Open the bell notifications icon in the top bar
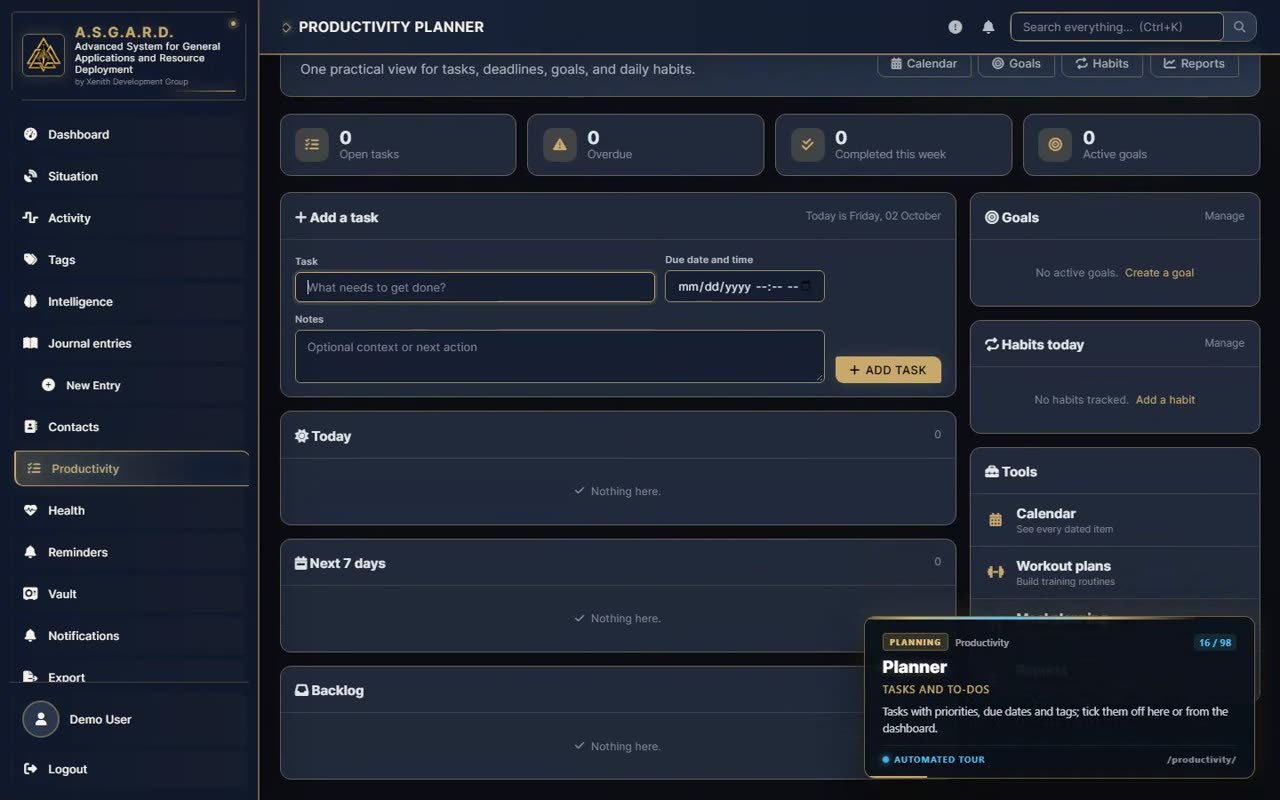 (x=988, y=27)
